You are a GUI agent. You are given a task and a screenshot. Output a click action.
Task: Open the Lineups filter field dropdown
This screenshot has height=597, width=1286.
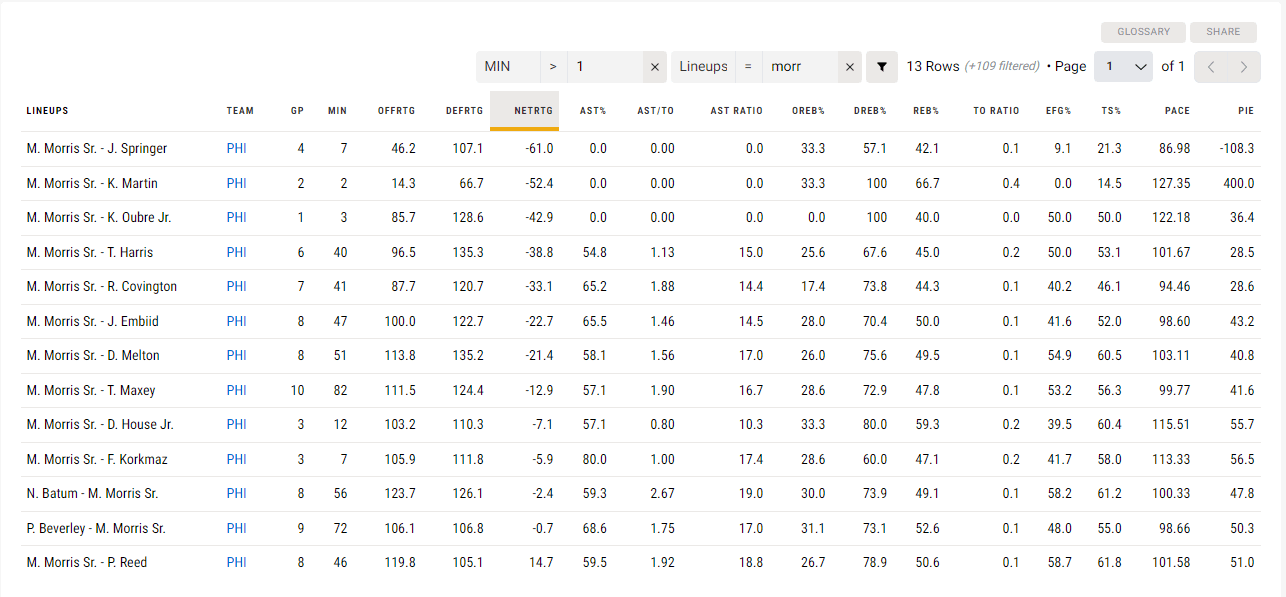[x=703, y=67]
